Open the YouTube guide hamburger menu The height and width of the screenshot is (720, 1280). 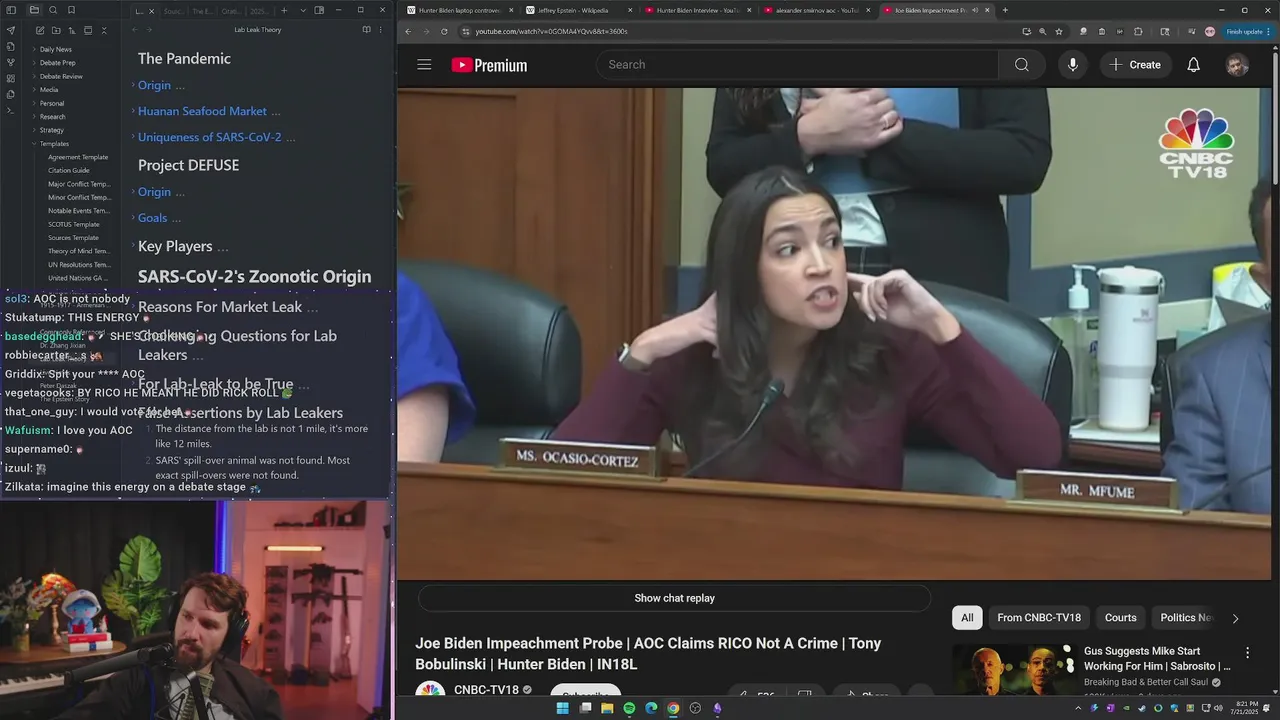pyautogui.click(x=424, y=65)
